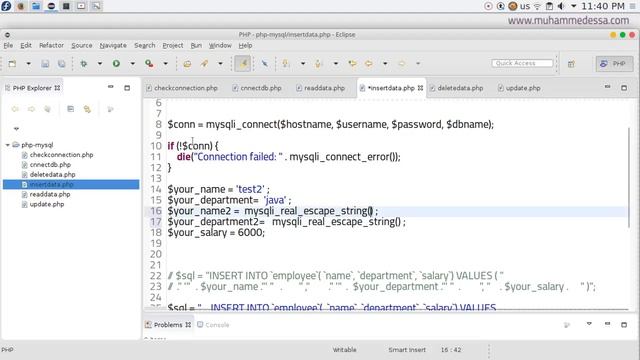This screenshot has width=640, height=360.
Task: Open the Window menu
Action: [x=220, y=45]
